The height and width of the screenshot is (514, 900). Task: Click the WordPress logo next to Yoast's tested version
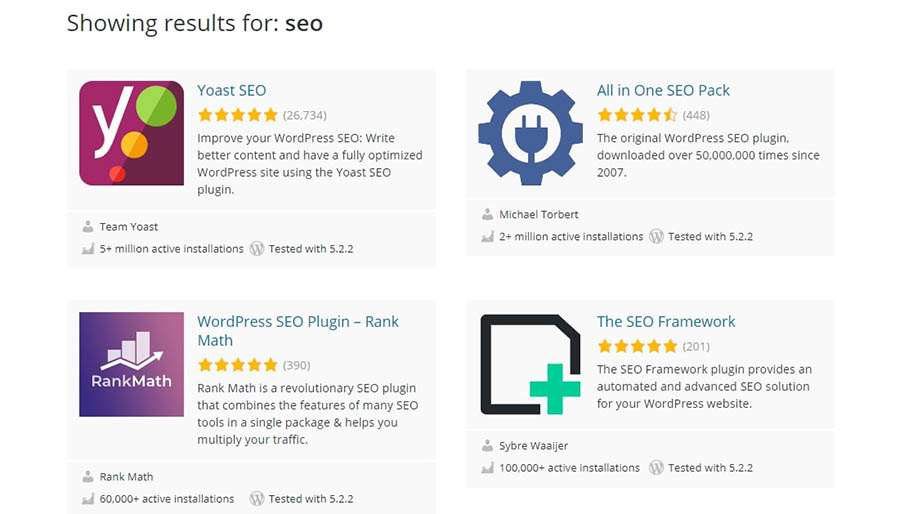(257, 248)
